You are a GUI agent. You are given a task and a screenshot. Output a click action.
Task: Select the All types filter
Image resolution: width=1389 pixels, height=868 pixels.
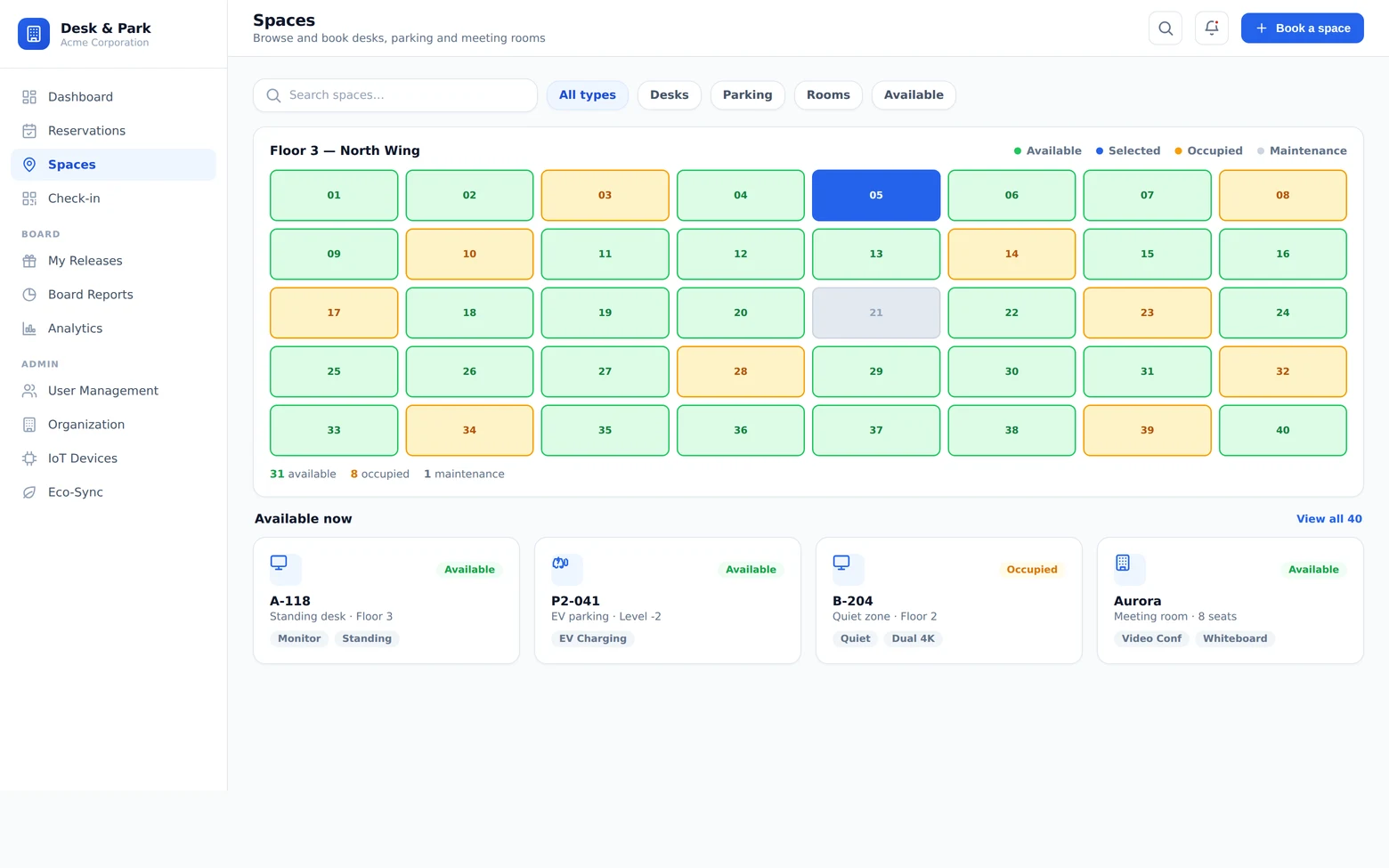pos(588,95)
